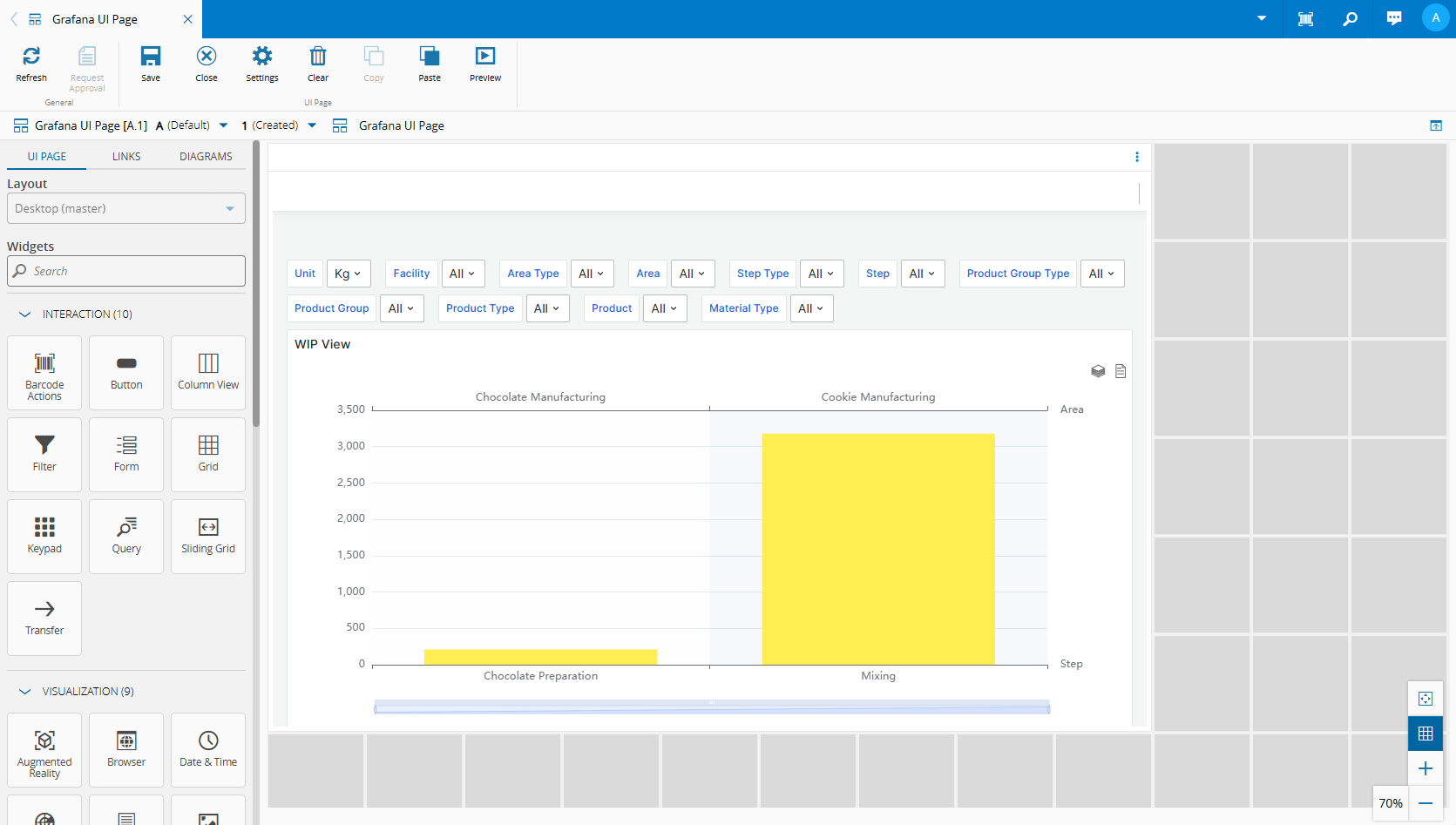The image size is (1456, 825).
Task: Switch to the LINKS tab
Action: click(126, 157)
